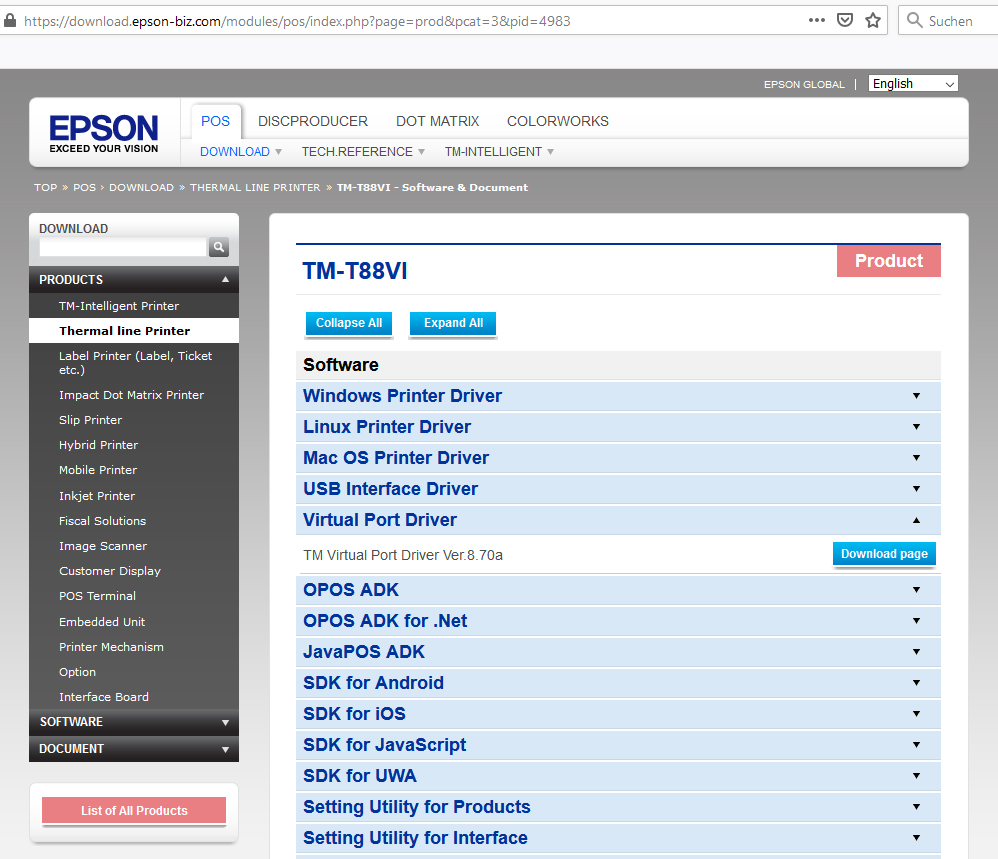Expand the SDK for iOS section

tap(618, 714)
